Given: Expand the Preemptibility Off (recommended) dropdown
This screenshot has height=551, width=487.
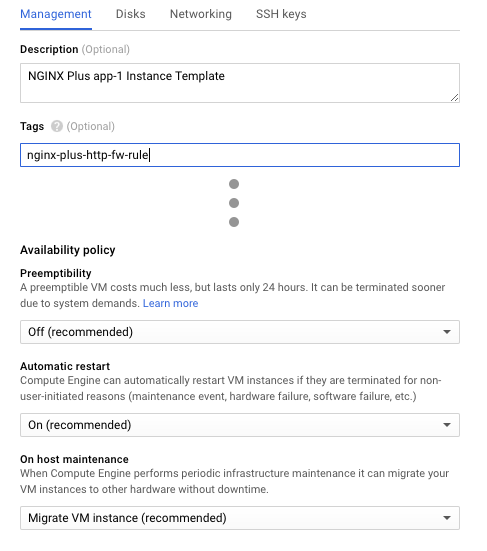Looking at the screenshot, I should pos(240,332).
